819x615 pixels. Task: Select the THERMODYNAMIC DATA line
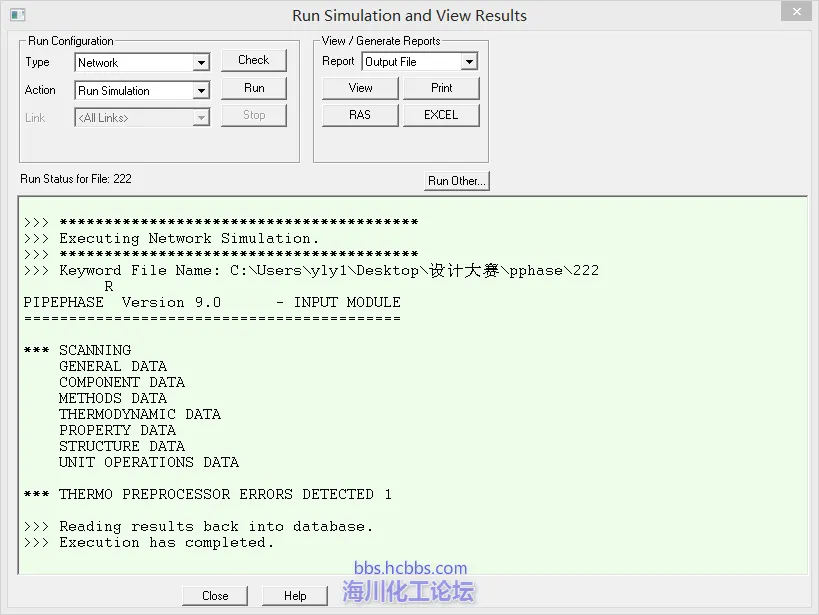[x=140, y=414]
